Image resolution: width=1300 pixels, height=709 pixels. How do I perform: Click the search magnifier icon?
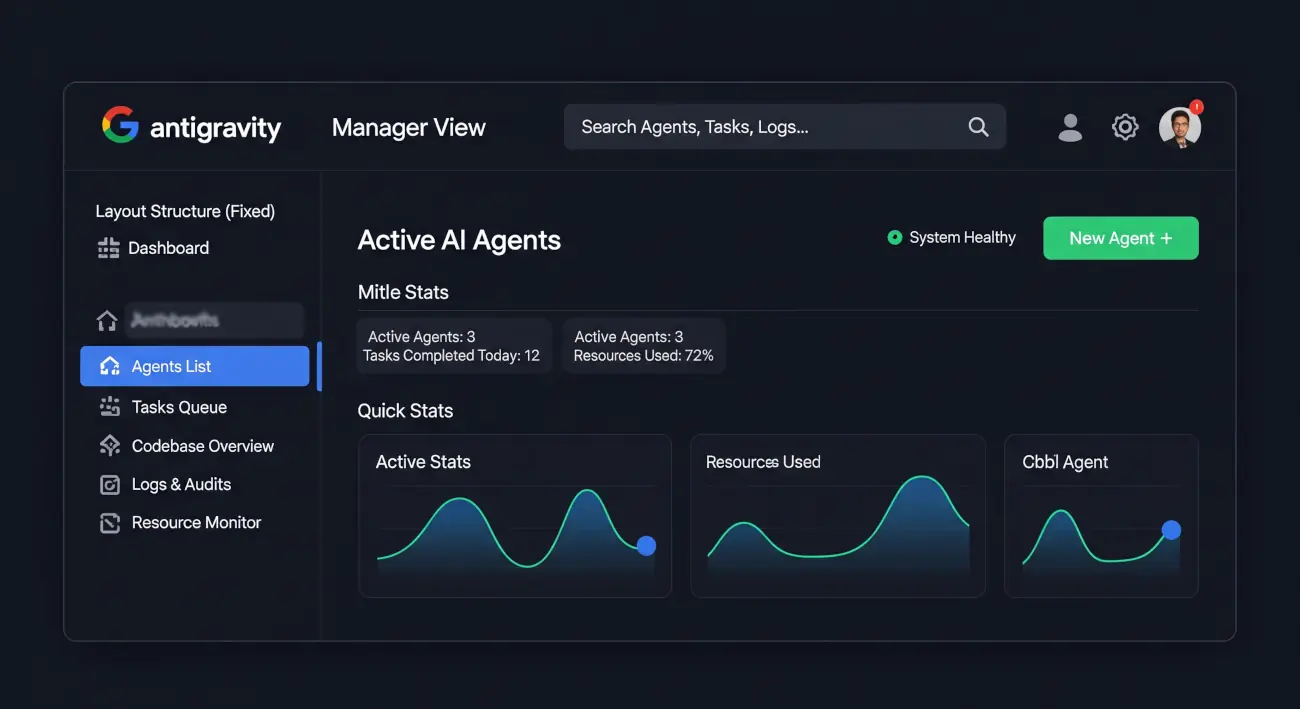[977, 126]
